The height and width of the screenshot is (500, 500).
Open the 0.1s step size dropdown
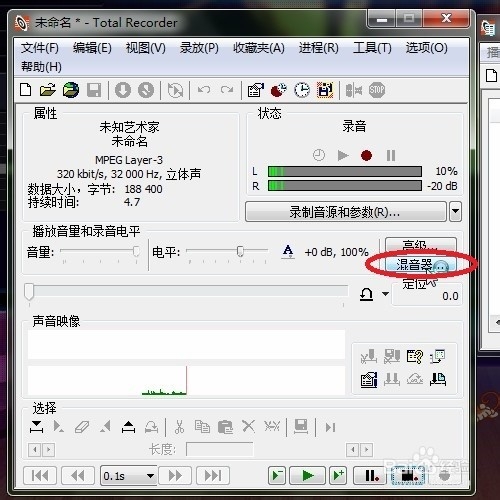(x=150, y=475)
